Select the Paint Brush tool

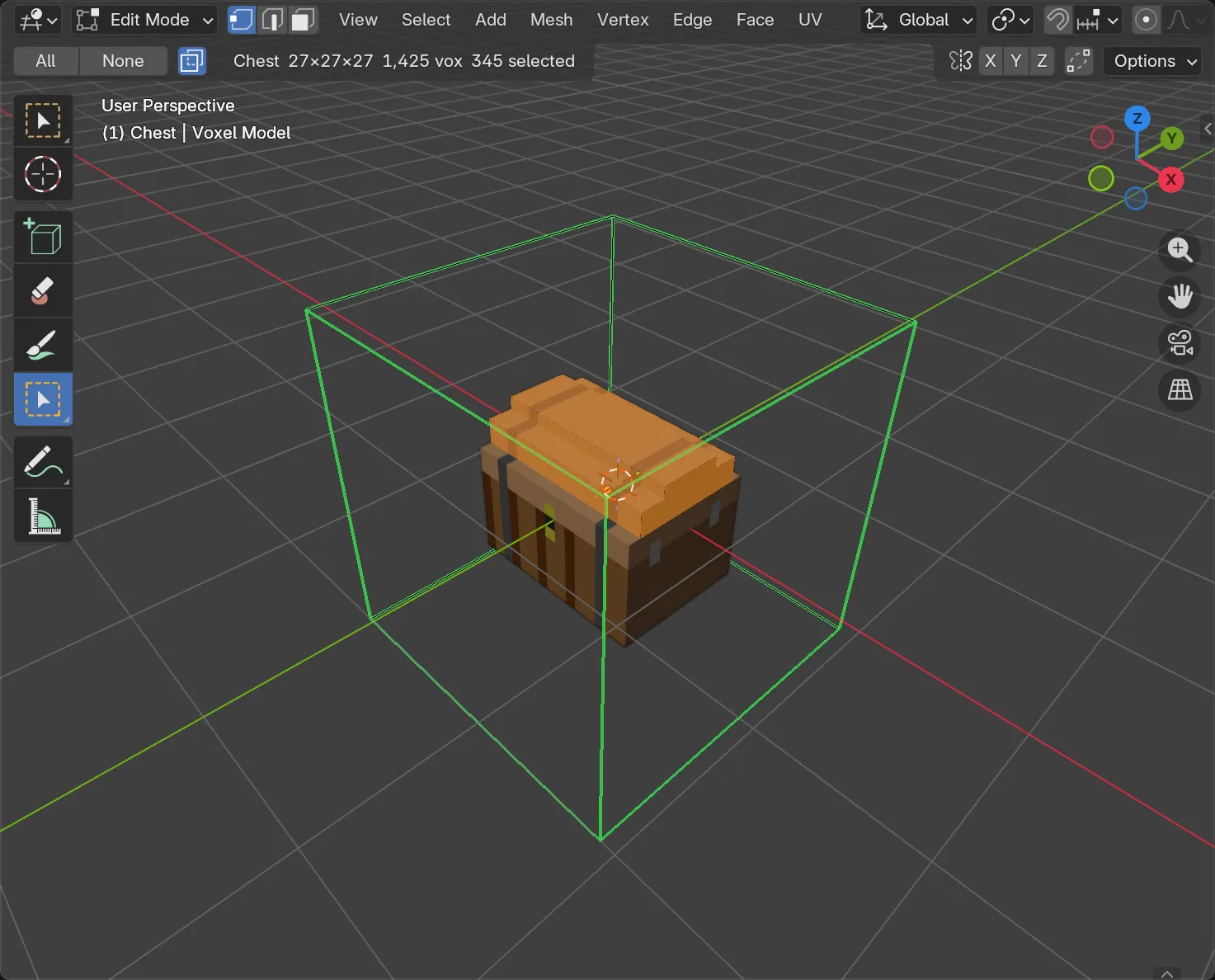(x=43, y=345)
